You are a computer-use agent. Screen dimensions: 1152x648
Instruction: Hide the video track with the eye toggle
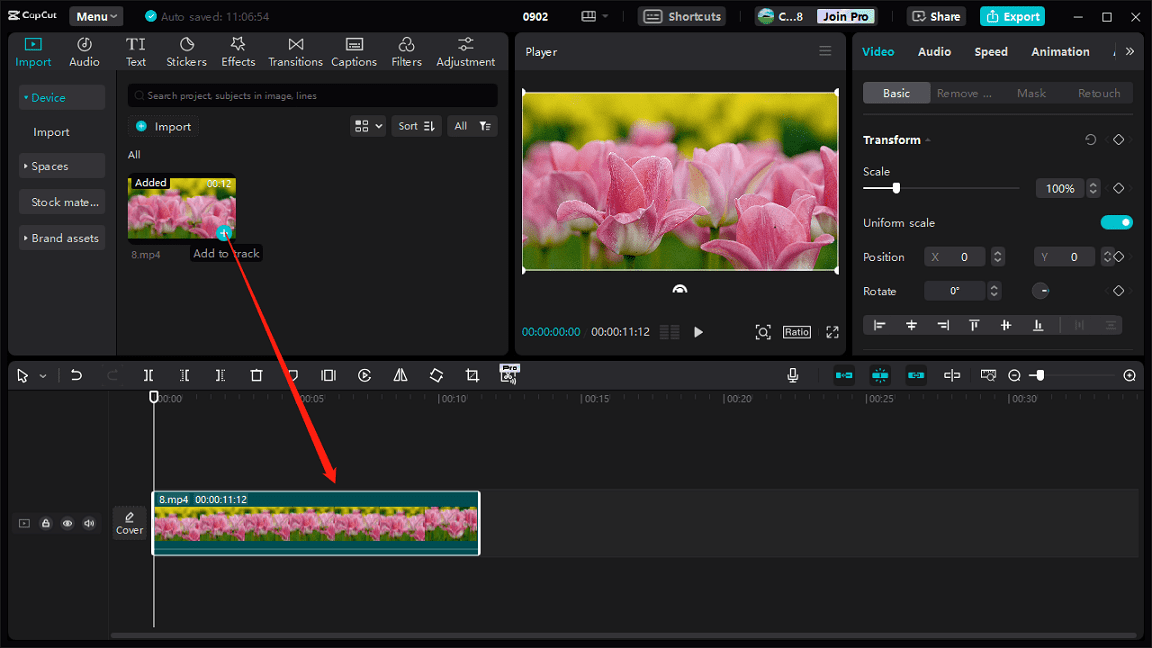click(68, 523)
